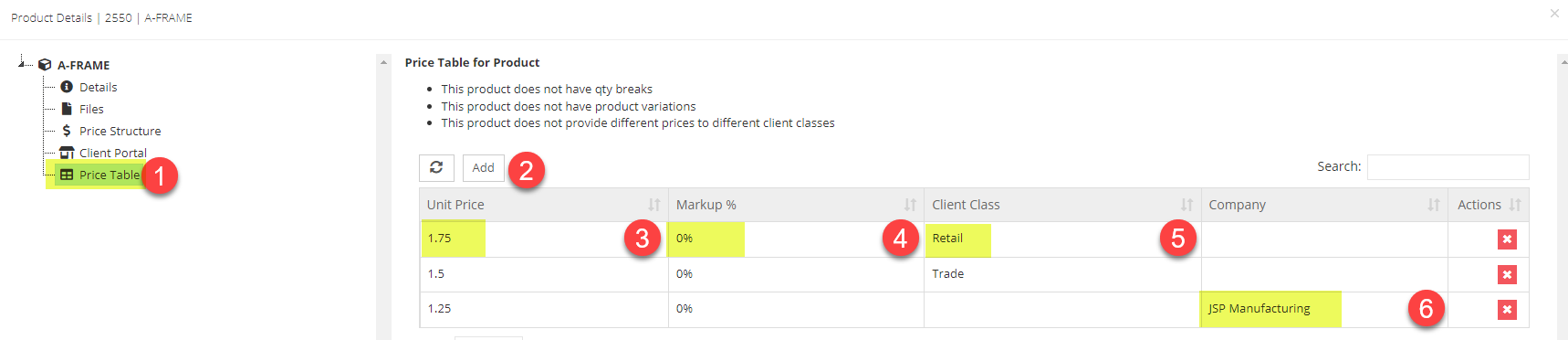
Task: Delete the 1.75 Retail price row
Action: (x=1507, y=239)
